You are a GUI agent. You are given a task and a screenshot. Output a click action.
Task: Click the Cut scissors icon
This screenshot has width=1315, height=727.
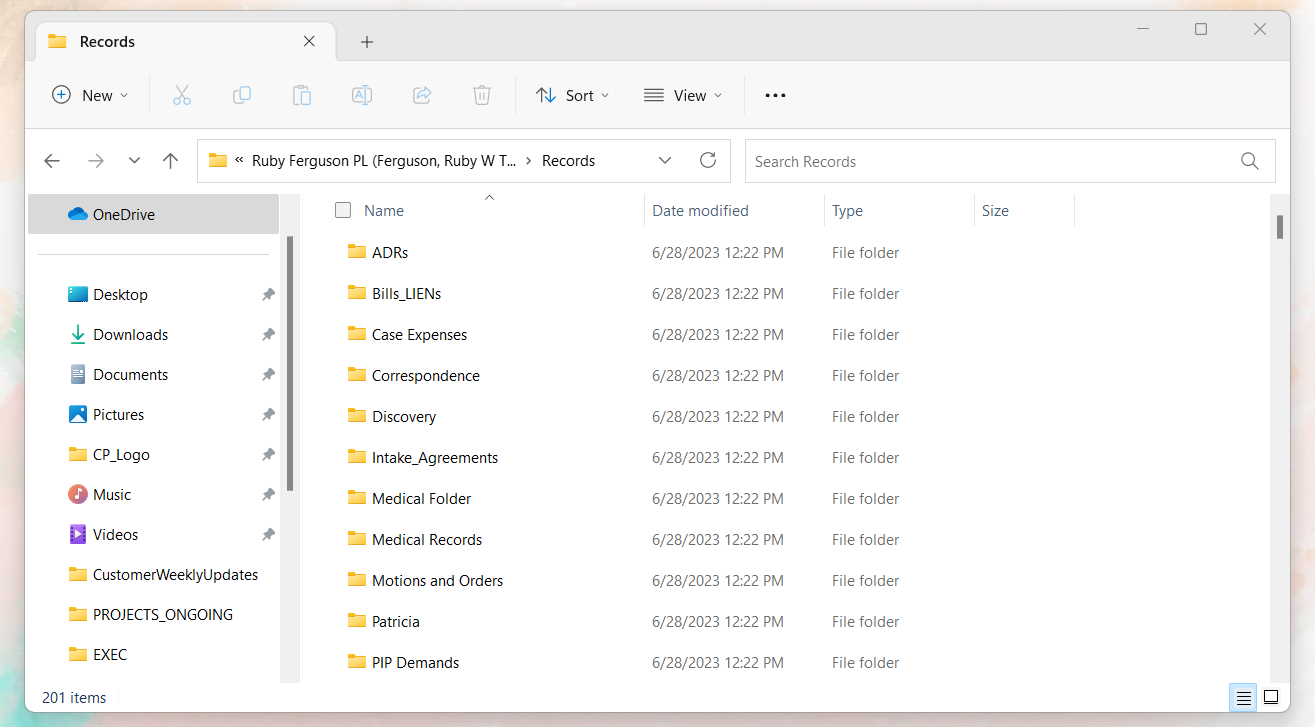click(181, 95)
